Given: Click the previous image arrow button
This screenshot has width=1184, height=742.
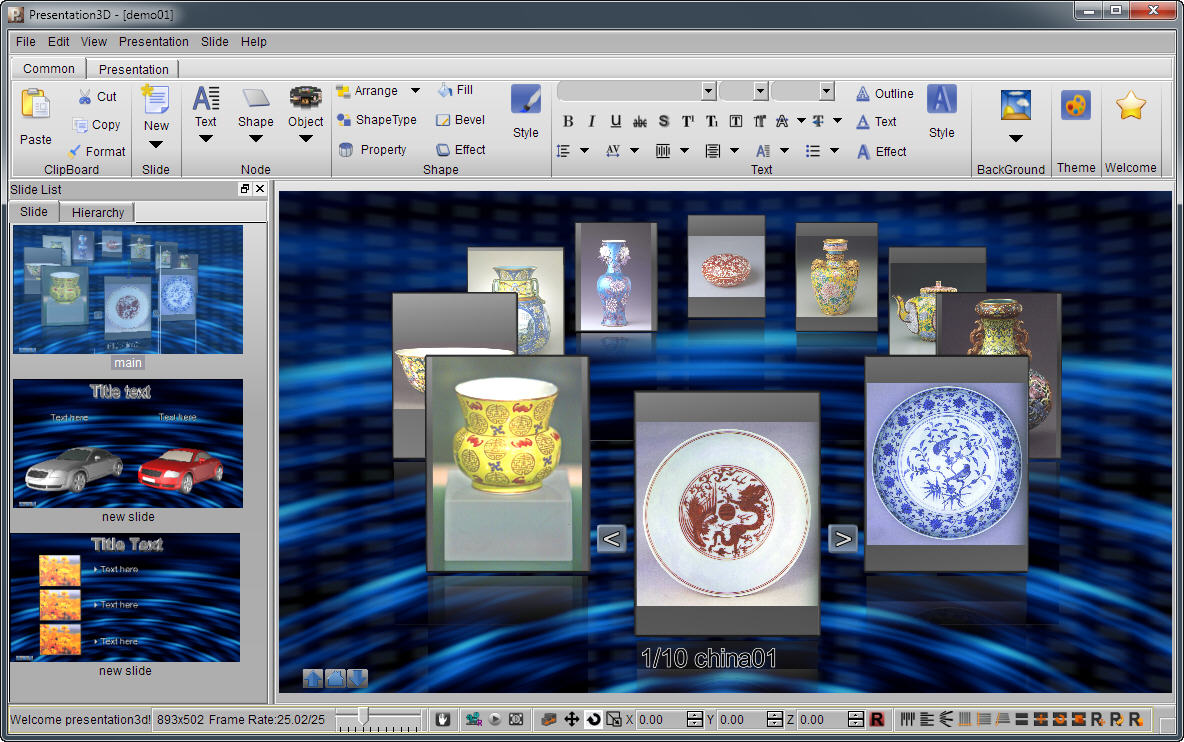Looking at the screenshot, I should coord(612,539).
